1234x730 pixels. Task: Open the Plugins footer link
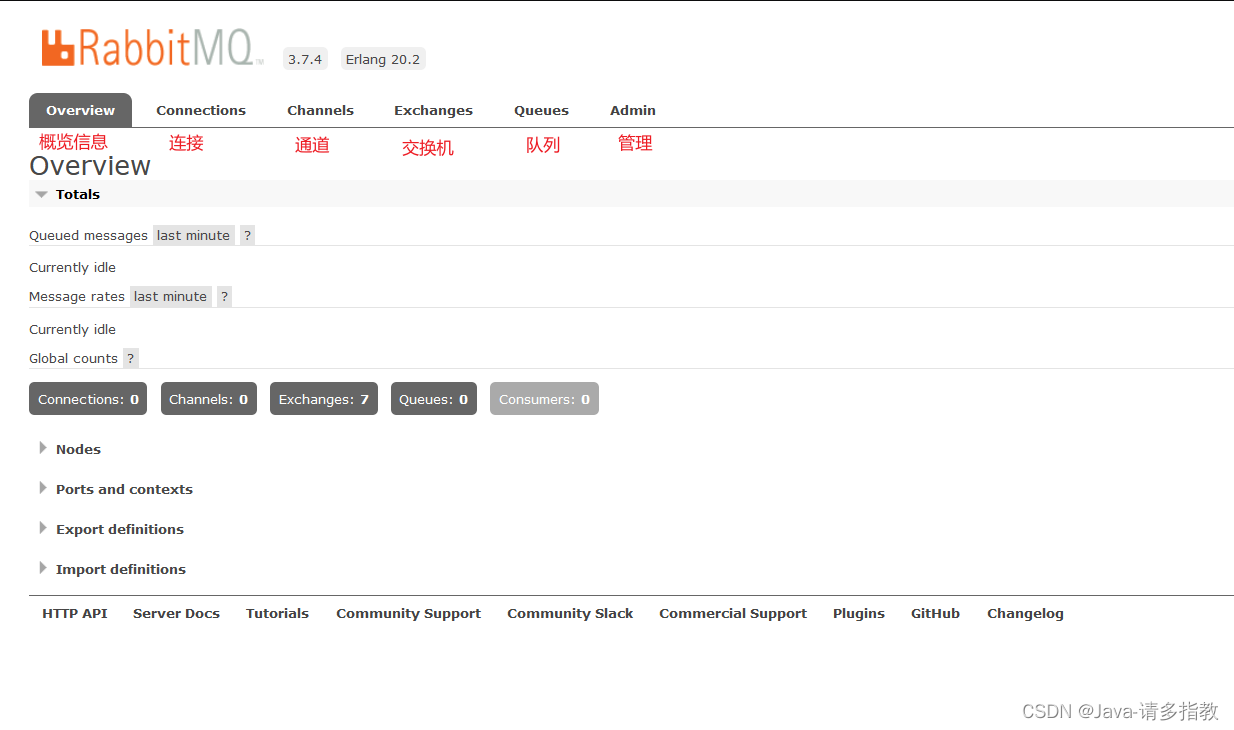click(859, 613)
